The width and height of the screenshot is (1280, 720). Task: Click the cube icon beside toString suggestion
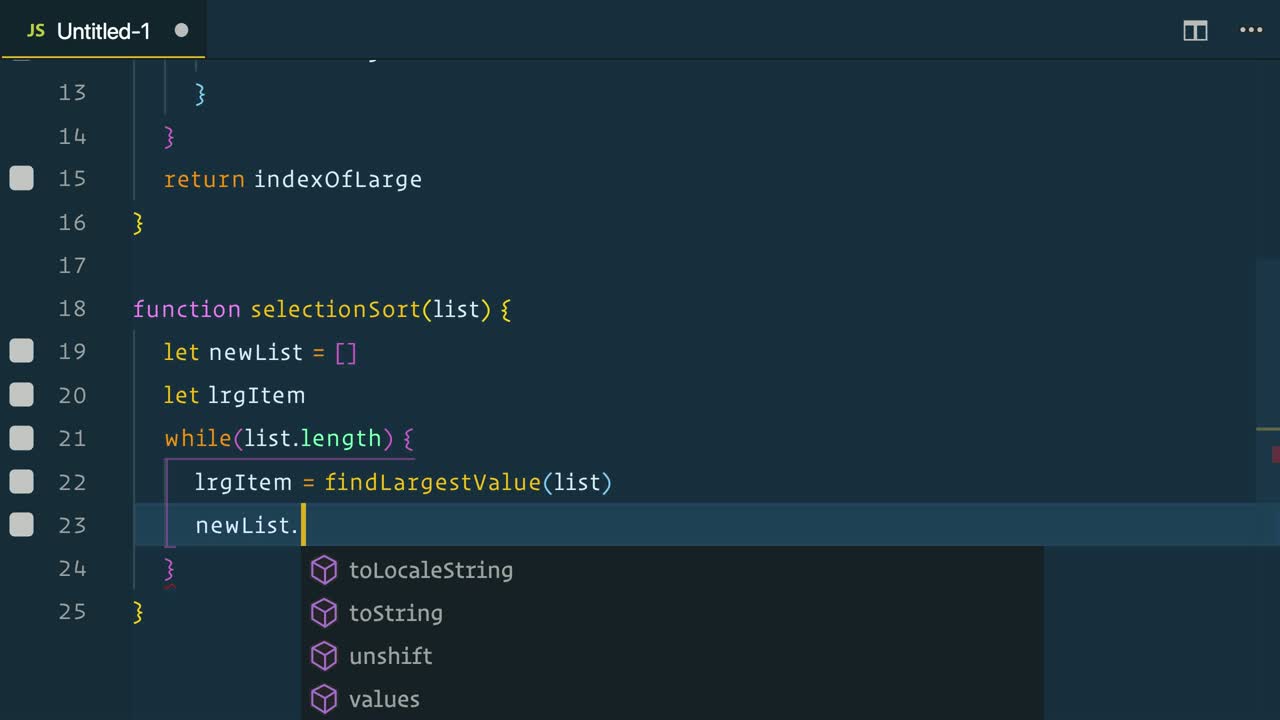(324, 613)
